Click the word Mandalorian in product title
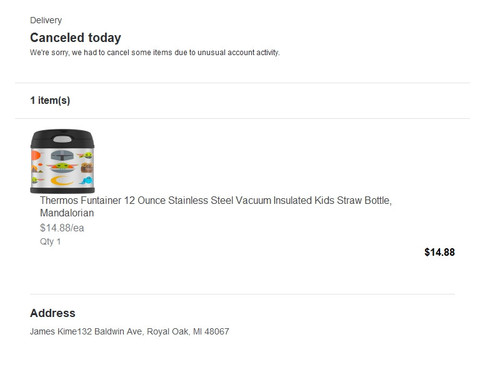 coord(67,213)
